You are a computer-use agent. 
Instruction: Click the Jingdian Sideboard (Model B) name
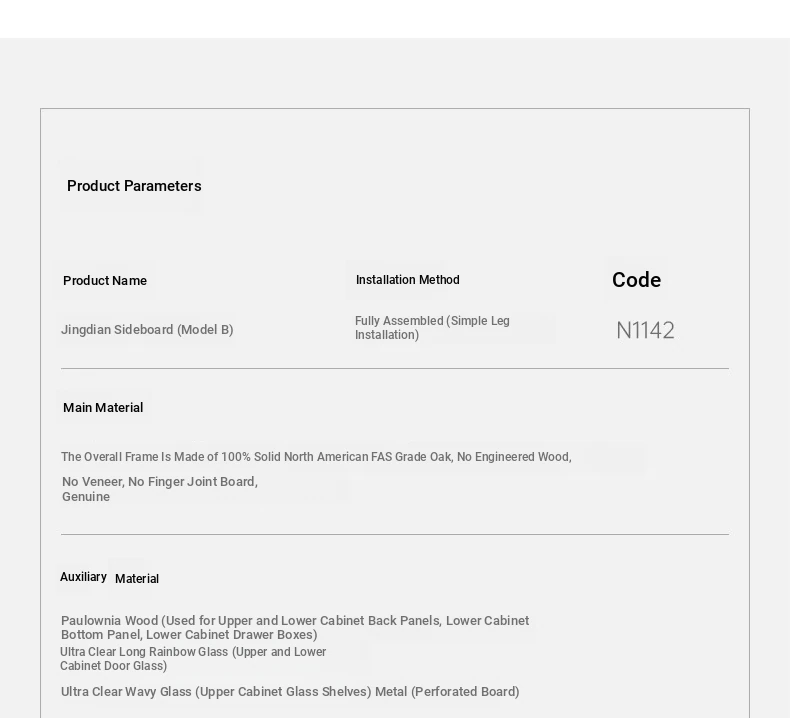coord(147,330)
